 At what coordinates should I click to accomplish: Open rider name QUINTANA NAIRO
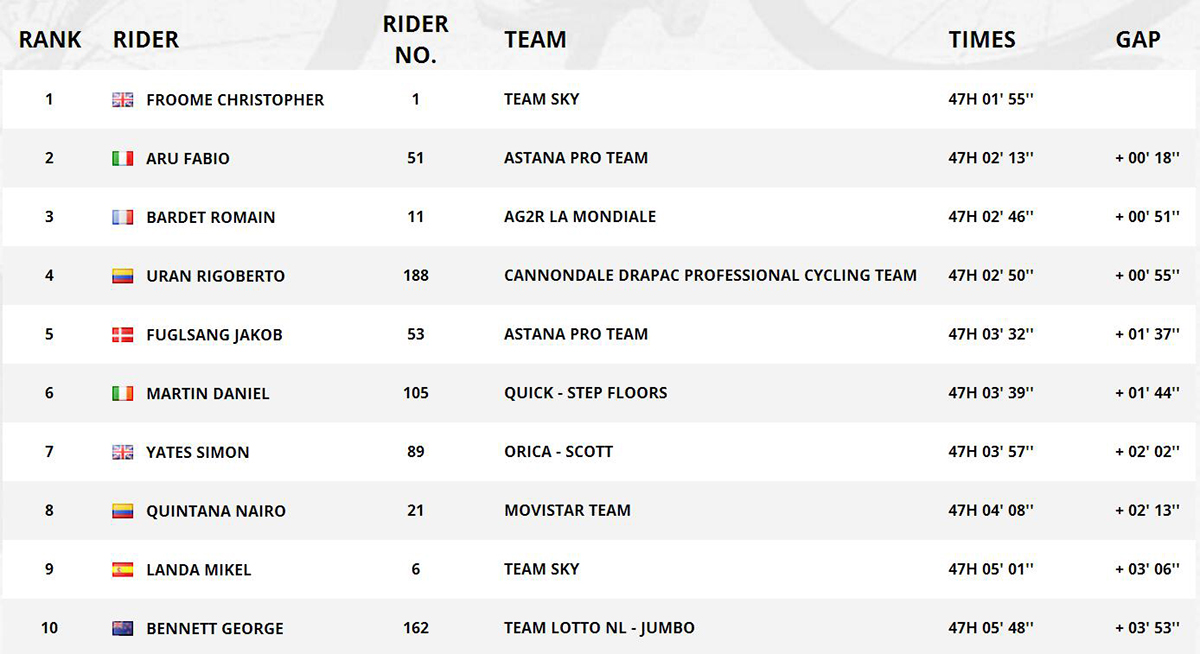pos(216,511)
